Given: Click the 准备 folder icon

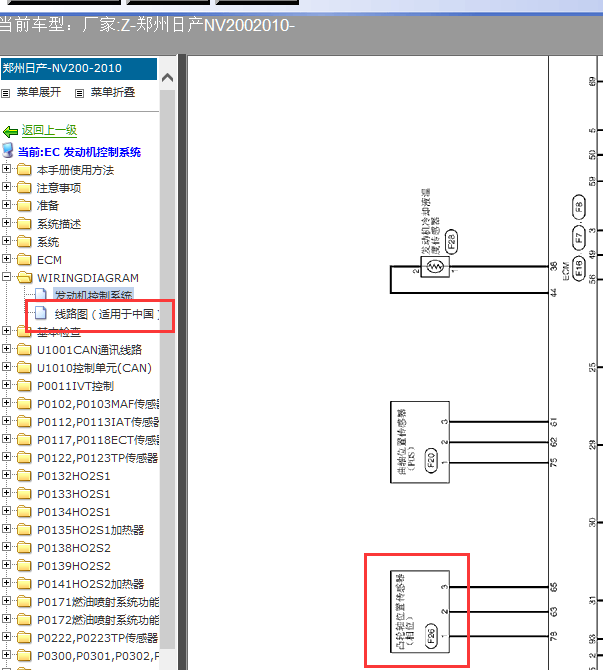Looking at the screenshot, I should tap(24, 206).
